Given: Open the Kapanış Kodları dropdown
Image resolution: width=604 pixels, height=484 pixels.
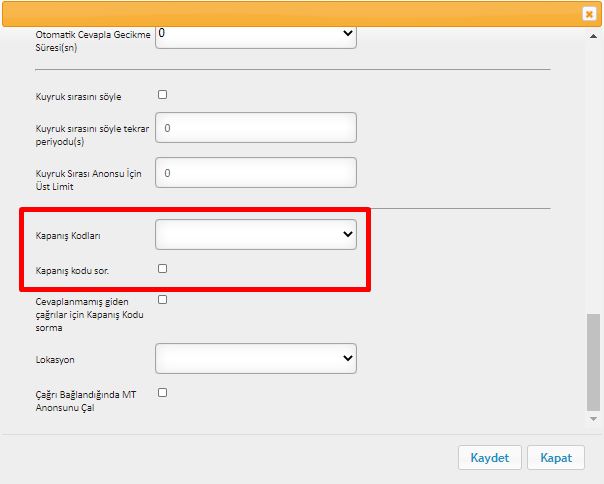Looking at the screenshot, I should 256,234.
